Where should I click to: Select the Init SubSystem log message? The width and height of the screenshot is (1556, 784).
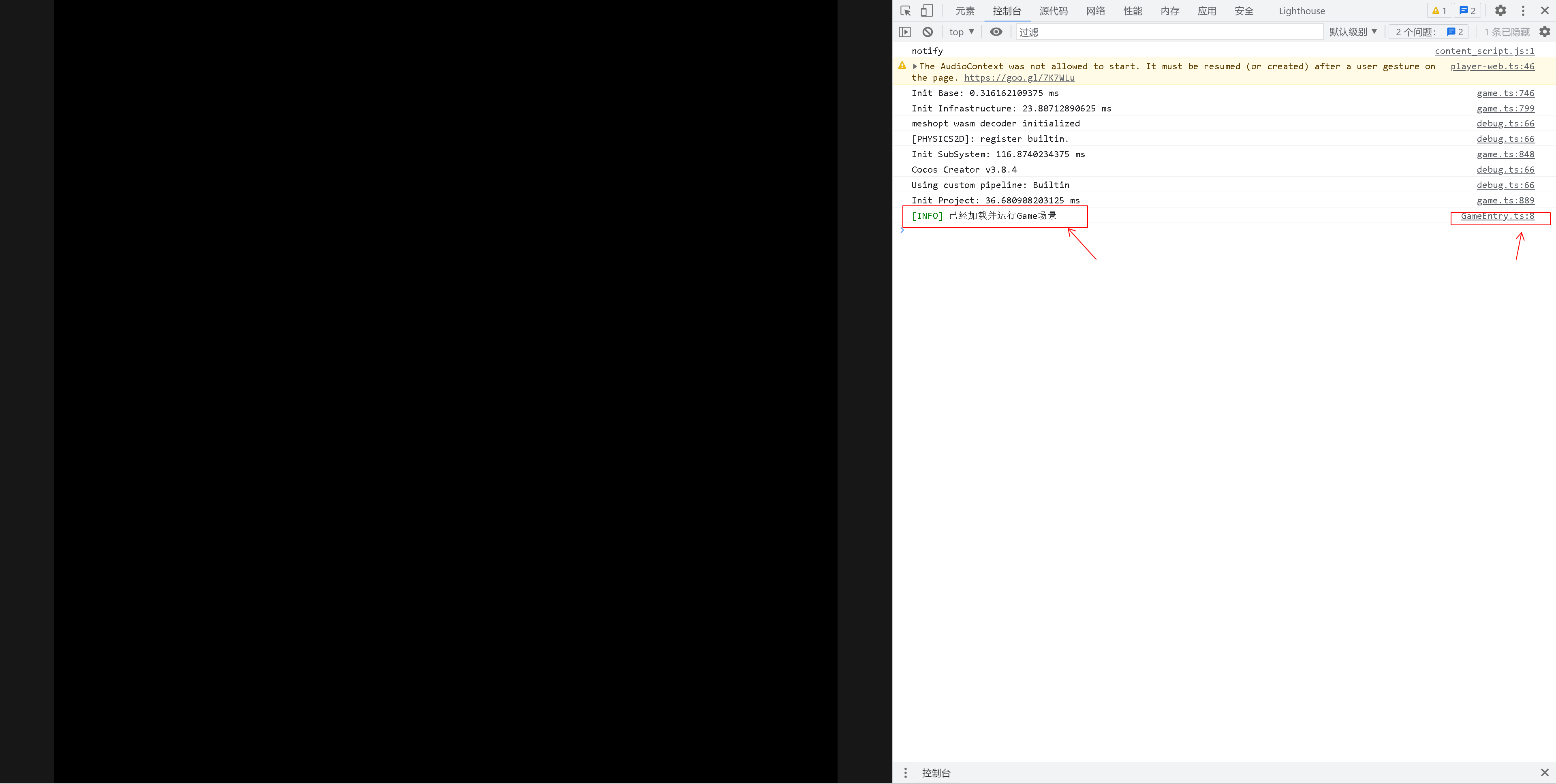pos(998,155)
